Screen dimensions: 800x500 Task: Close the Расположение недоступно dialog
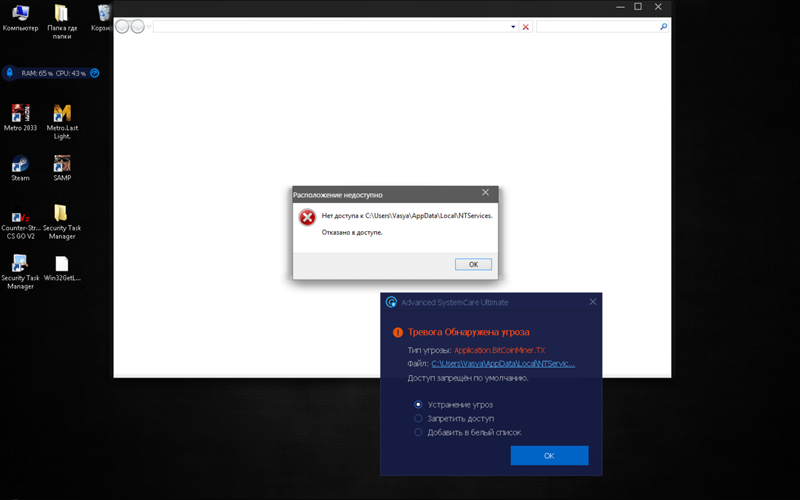[x=485, y=192]
